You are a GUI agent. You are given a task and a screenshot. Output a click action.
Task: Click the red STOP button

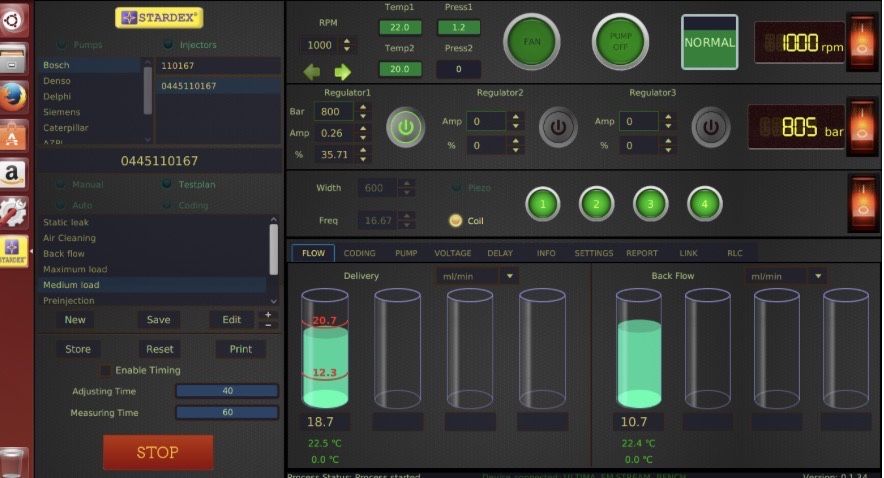tap(158, 452)
